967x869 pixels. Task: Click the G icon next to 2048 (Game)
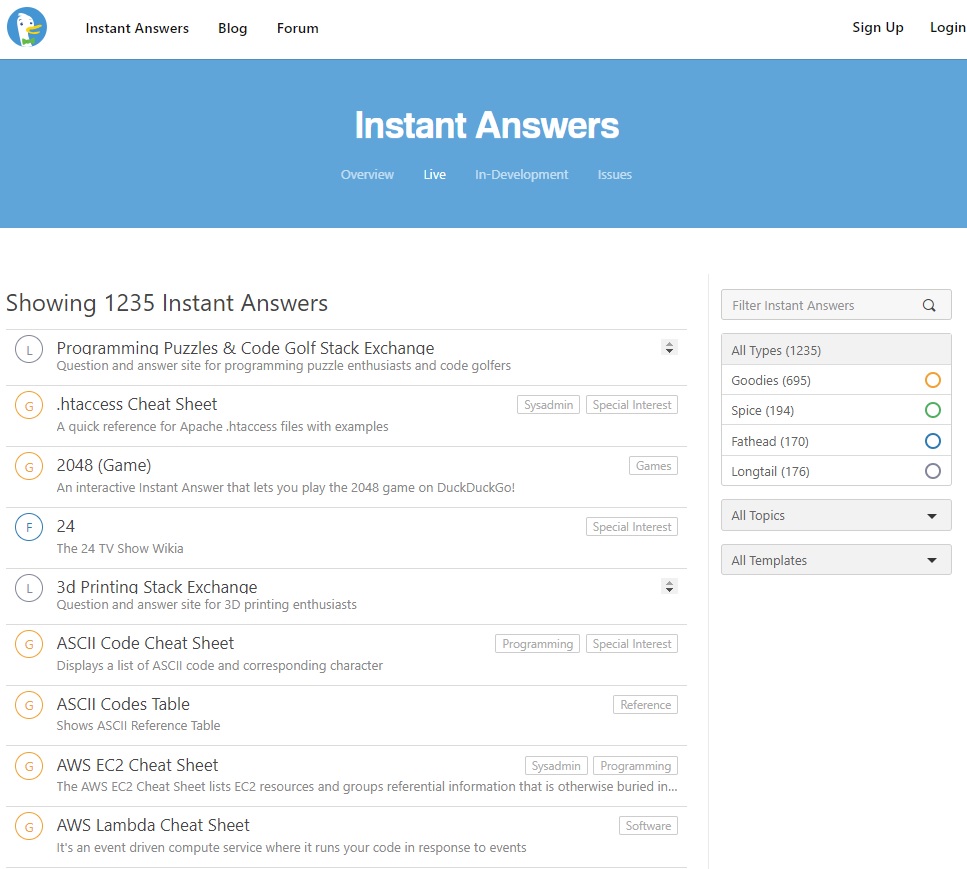(29, 466)
